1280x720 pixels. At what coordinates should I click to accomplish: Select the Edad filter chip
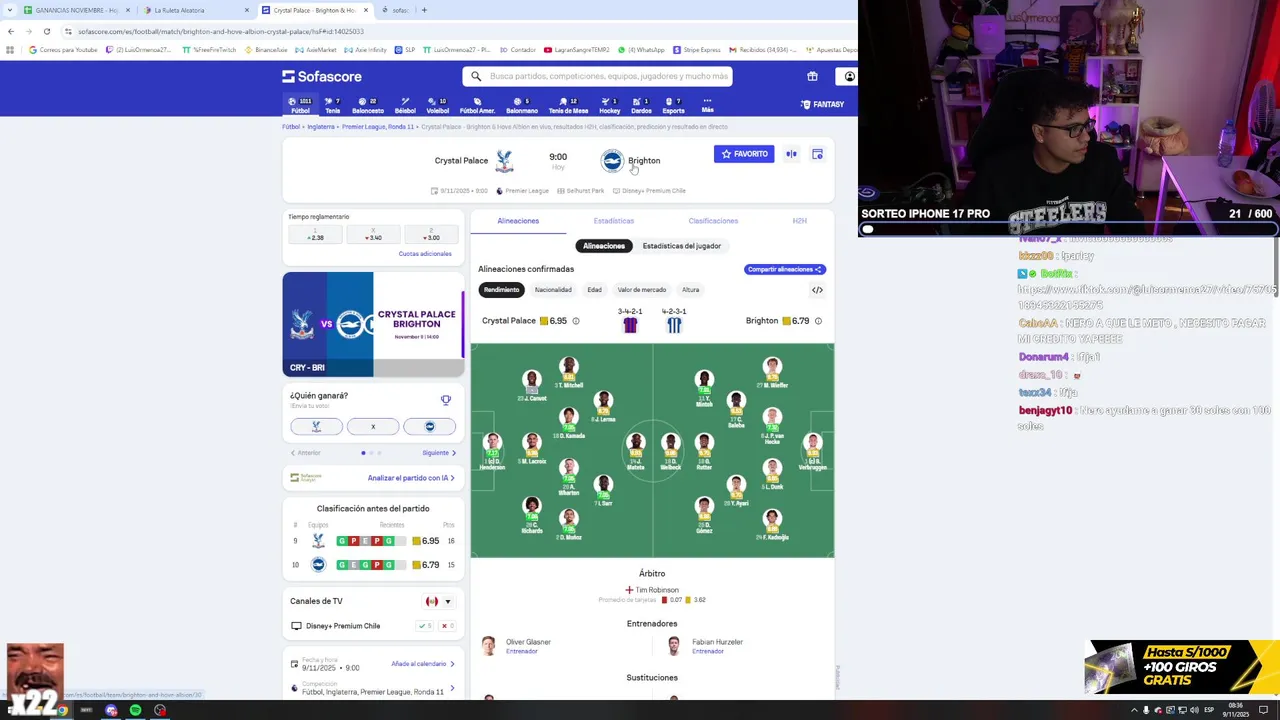coord(594,290)
